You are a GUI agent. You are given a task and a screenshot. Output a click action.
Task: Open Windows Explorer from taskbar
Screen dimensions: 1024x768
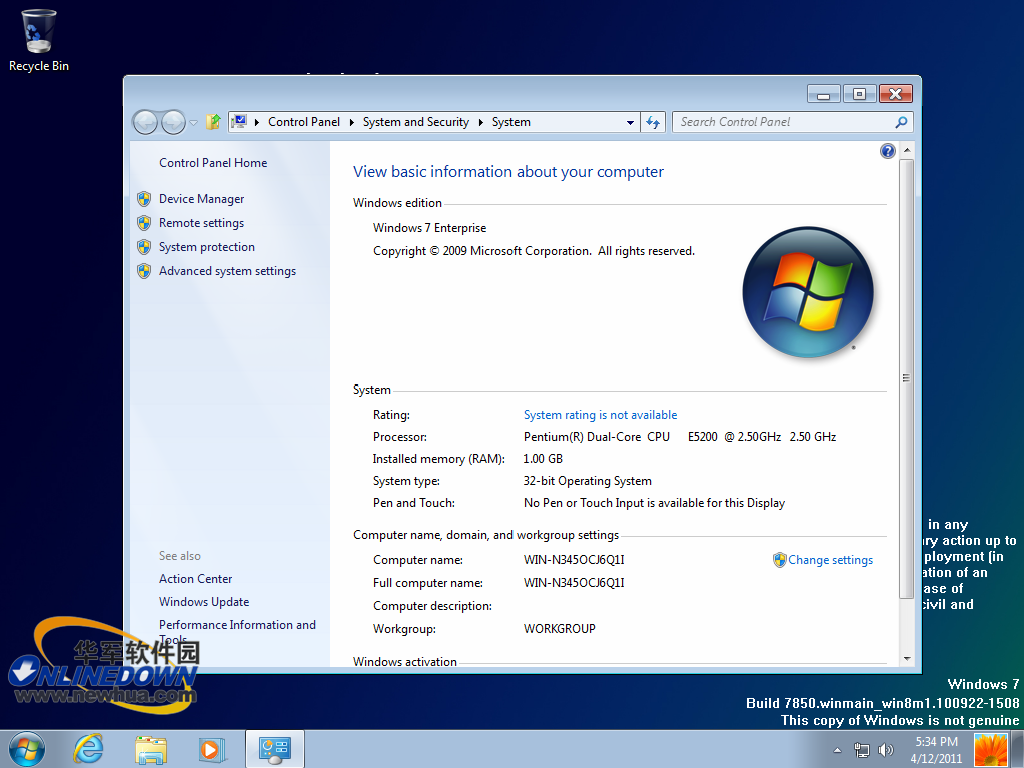(151, 749)
